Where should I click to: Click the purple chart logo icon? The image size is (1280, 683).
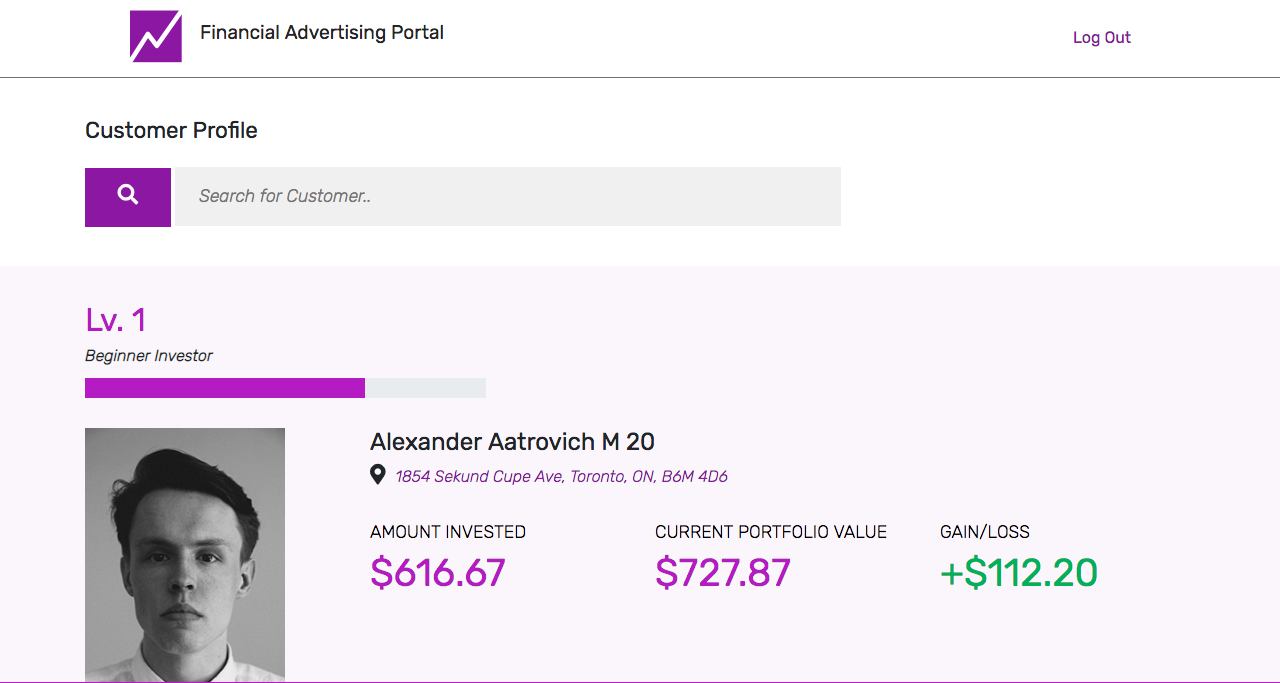point(156,37)
